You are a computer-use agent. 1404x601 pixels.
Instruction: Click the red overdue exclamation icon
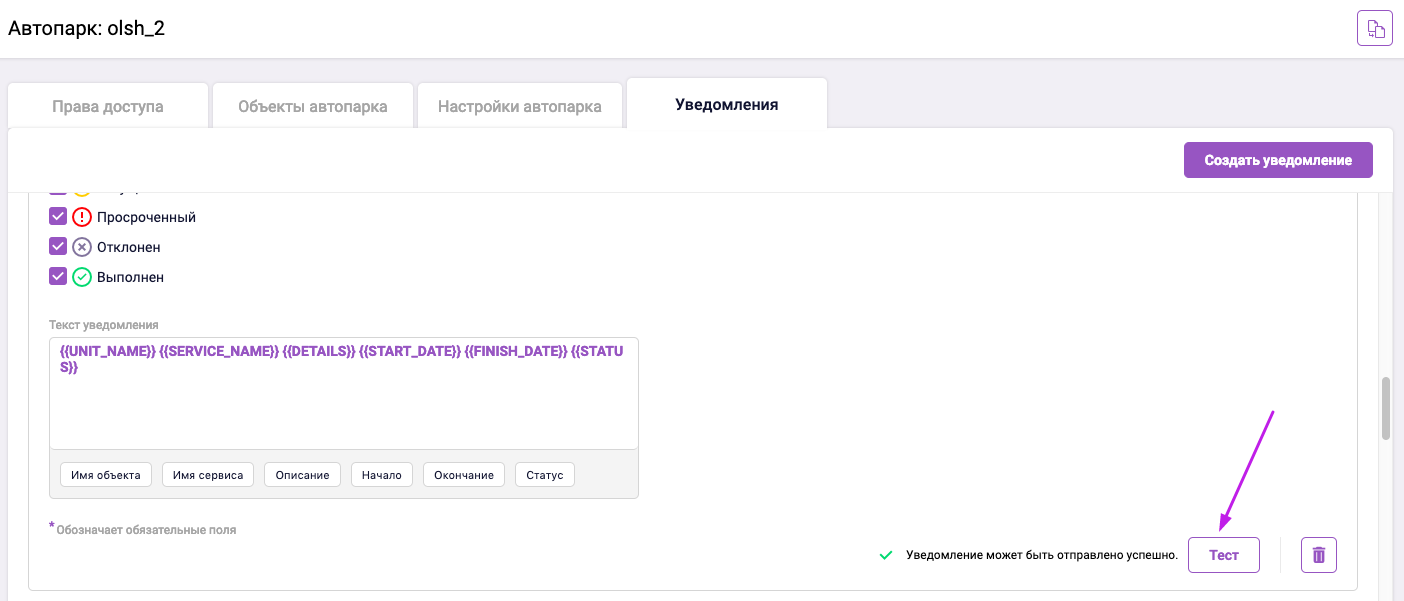click(x=82, y=217)
